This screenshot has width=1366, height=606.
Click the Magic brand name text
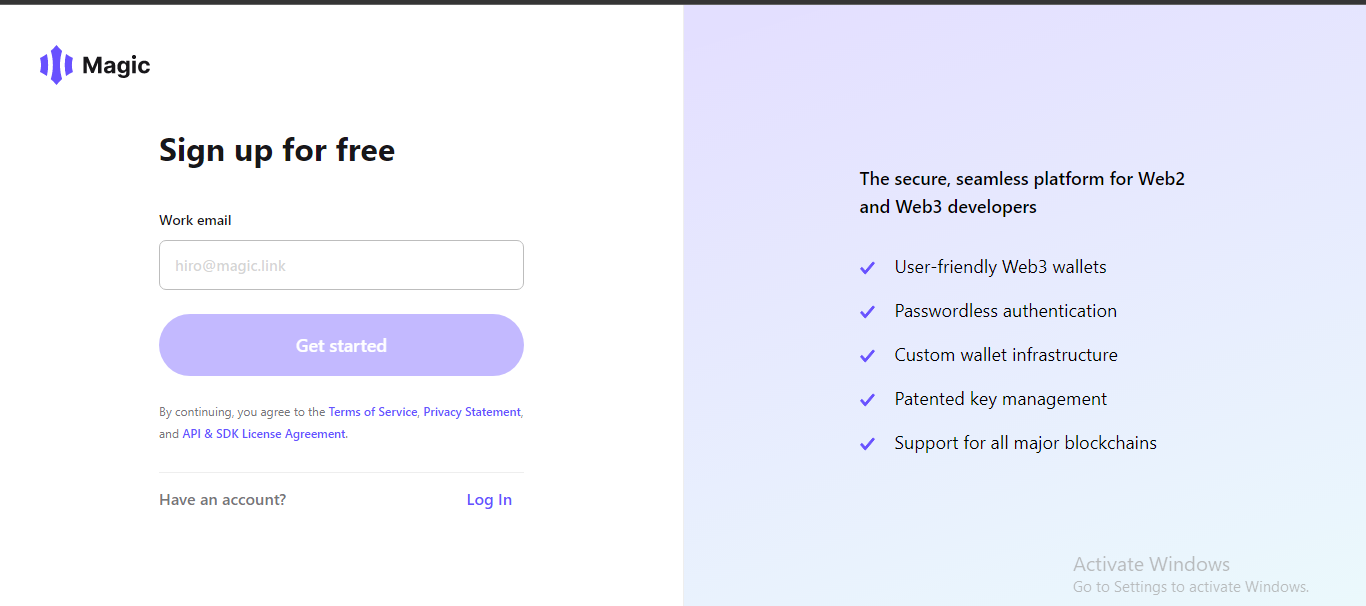click(116, 65)
